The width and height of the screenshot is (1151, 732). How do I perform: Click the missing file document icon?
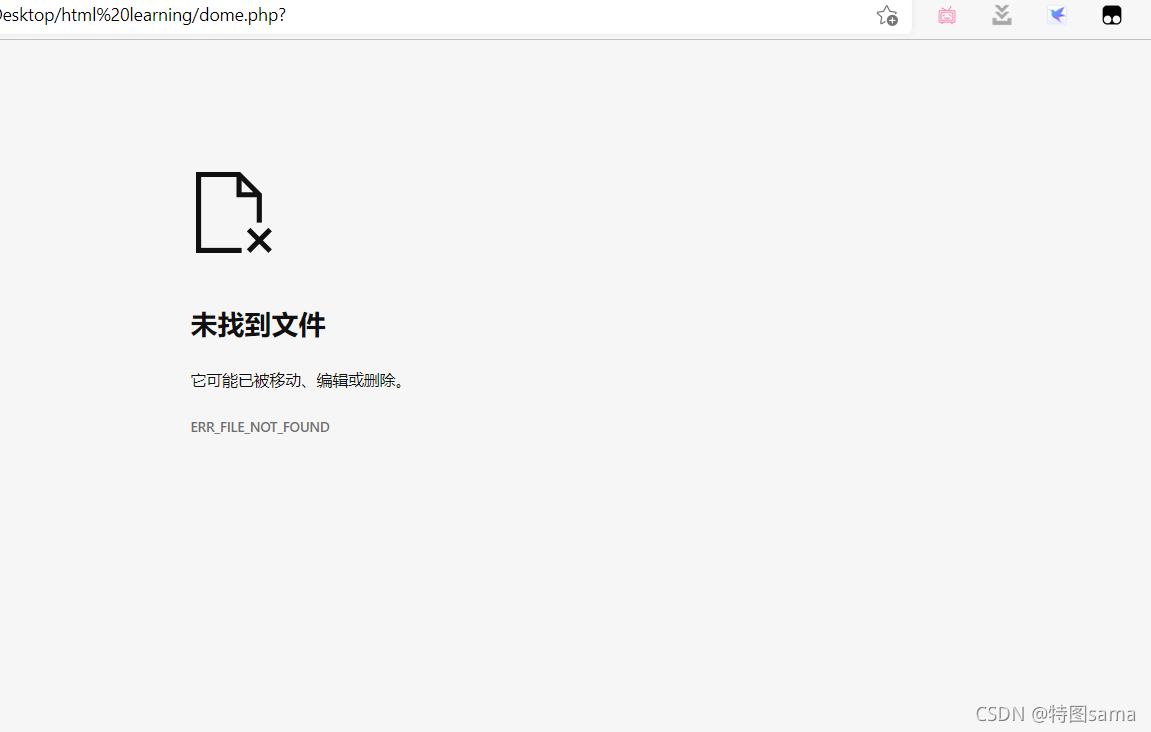[229, 211]
